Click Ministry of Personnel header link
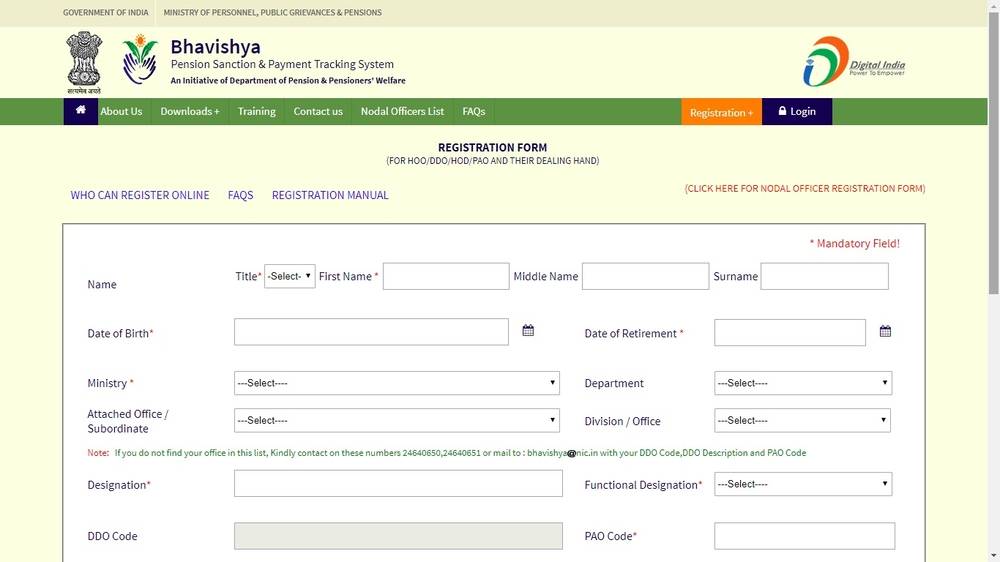The height and width of the screenshot is (562, 1000). (272, 12)
